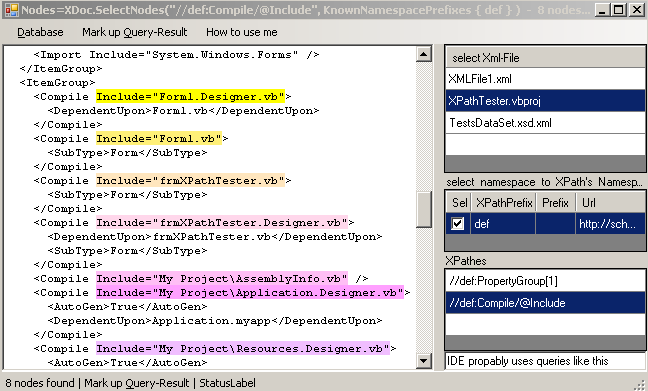
Task: Select XMLFile1.xml in the file list
Action: coord(545,79)
